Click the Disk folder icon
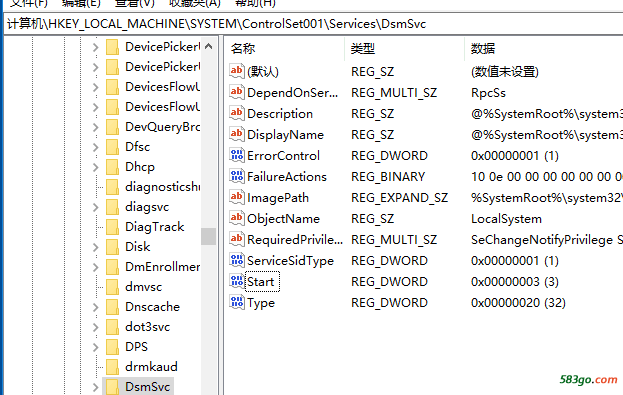Image resolution: width=623 pixels, height=395 pixels. click(x=112, y=247)
